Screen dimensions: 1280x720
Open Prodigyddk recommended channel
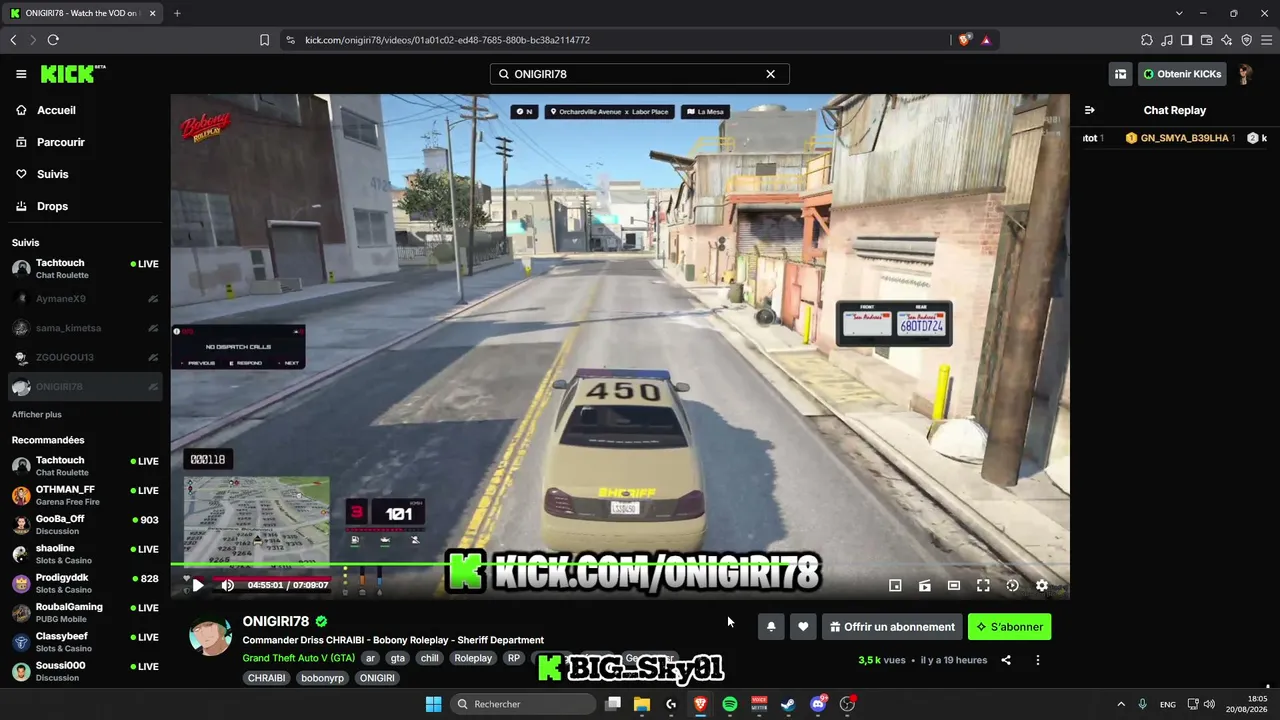85,583
